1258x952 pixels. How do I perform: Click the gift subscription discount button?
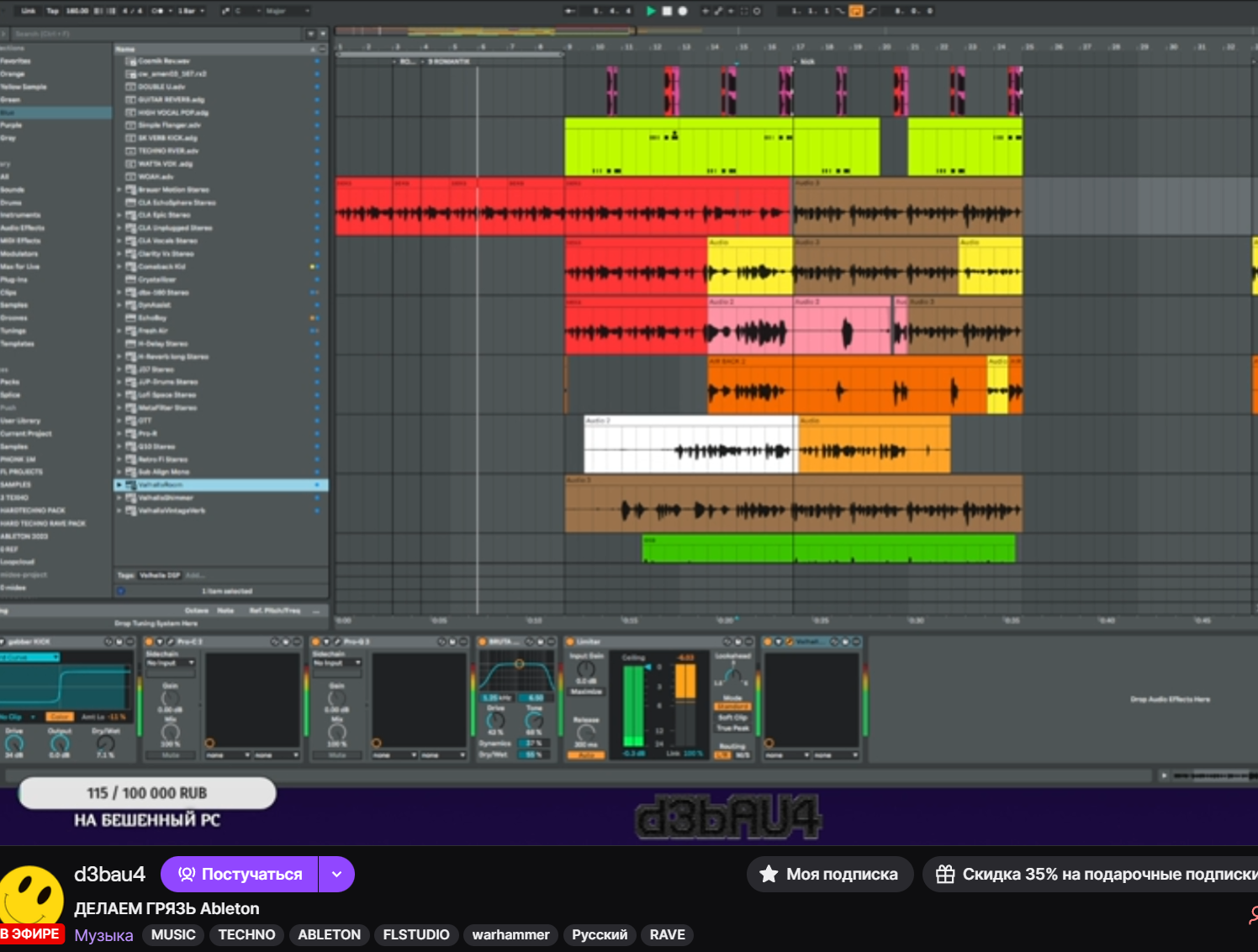pyautogui.click(x=1091, y=875)
